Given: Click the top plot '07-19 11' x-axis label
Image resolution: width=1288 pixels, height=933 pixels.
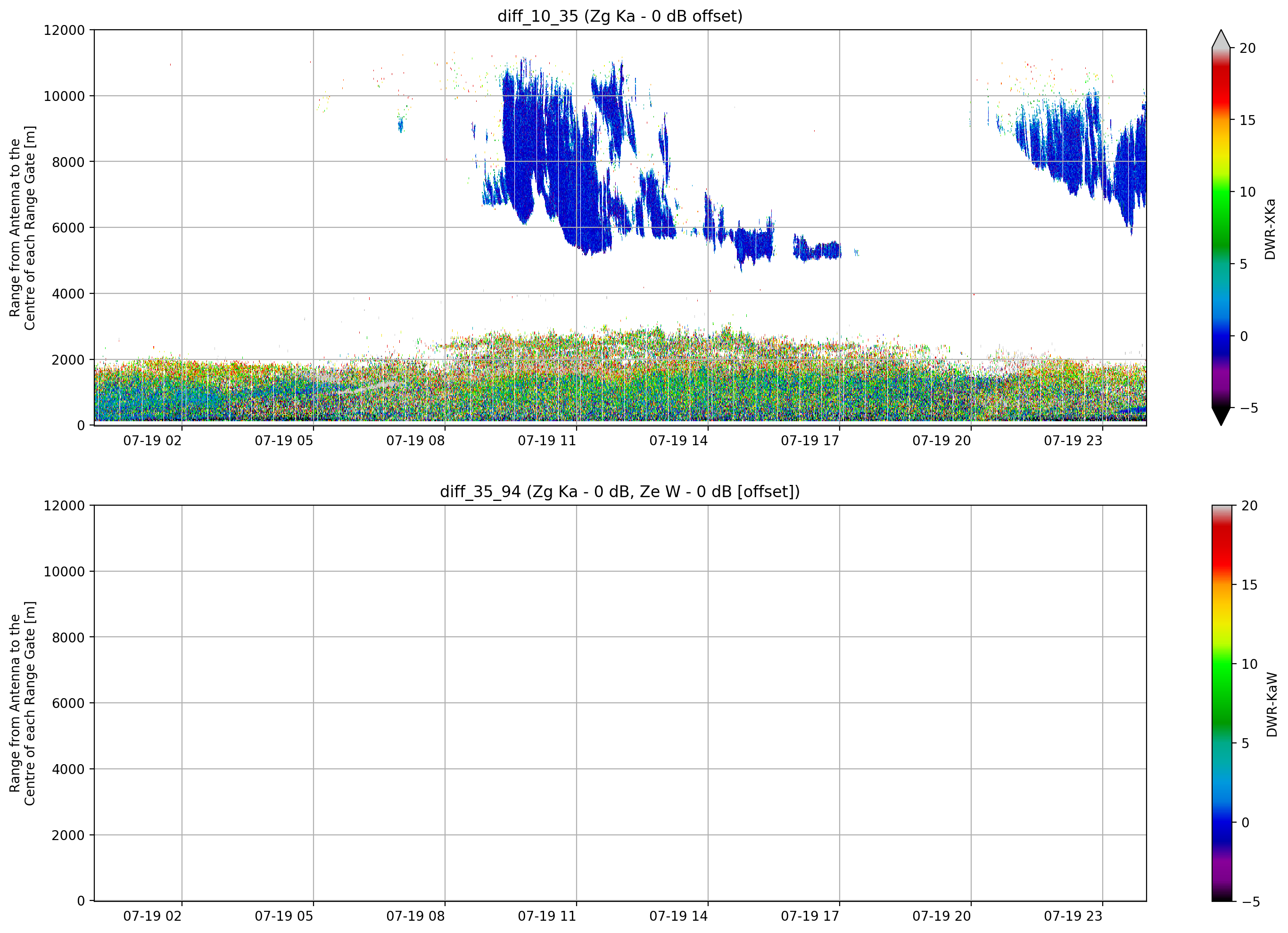Looking at the screenshot, I should pos(547,441).
